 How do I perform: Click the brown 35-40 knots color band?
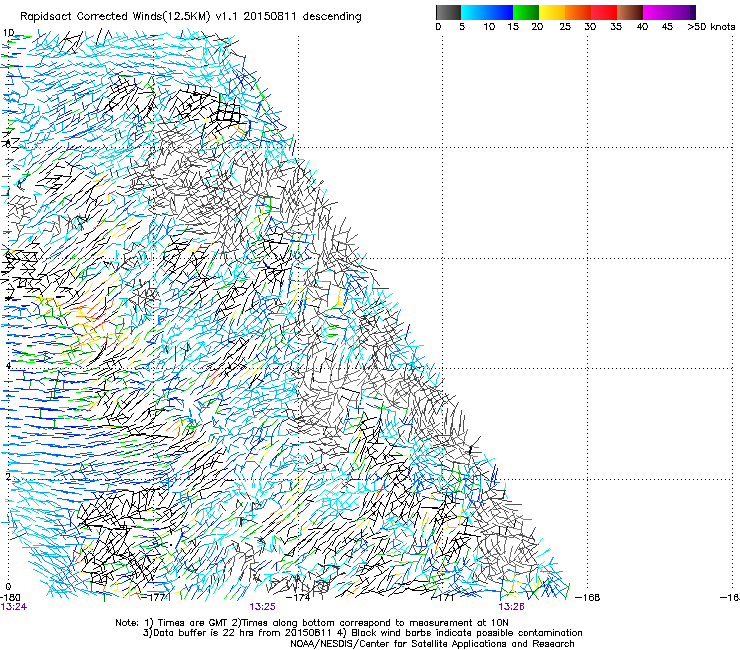point(630,12)
